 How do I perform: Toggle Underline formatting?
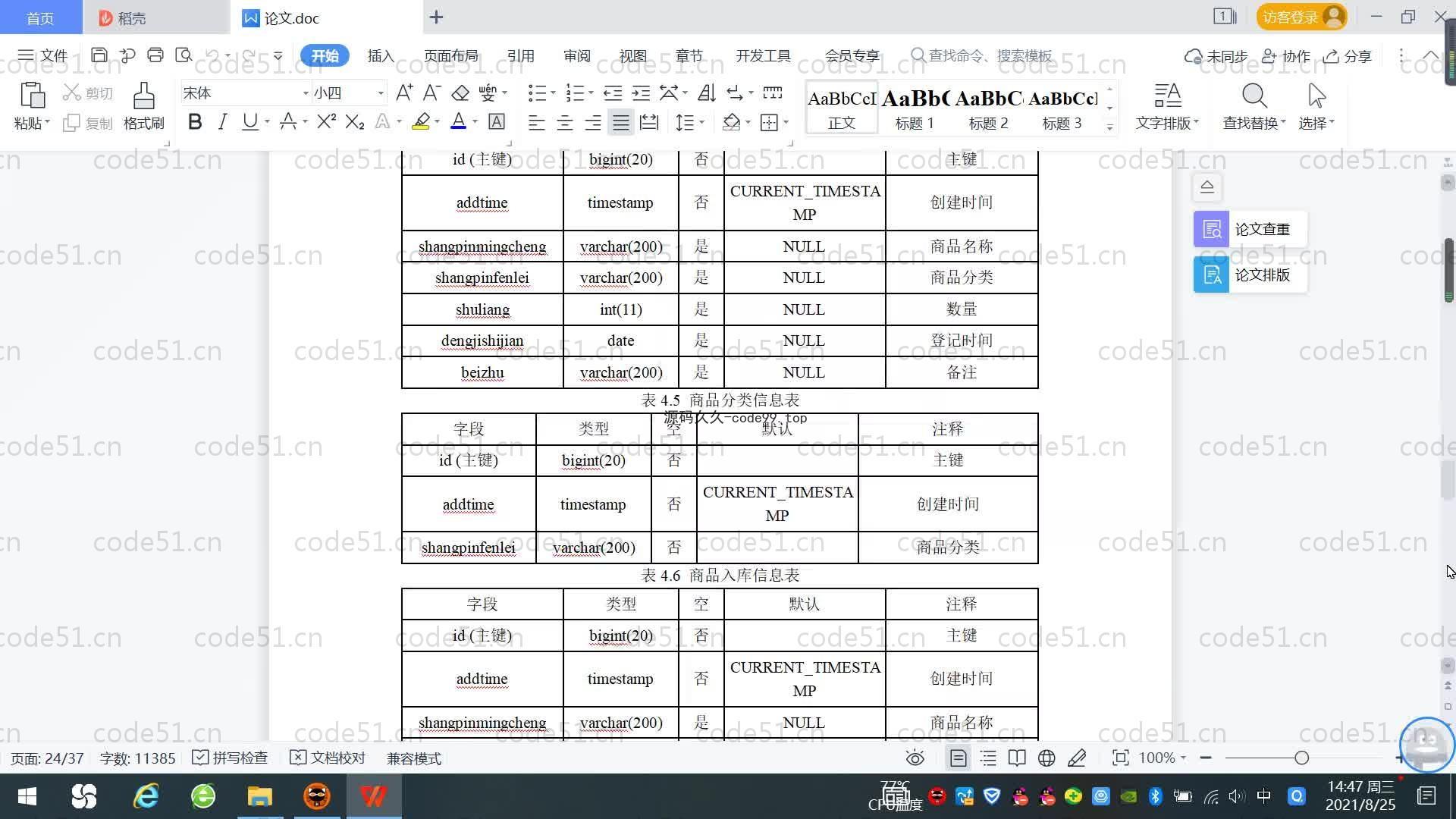[249, 122]
